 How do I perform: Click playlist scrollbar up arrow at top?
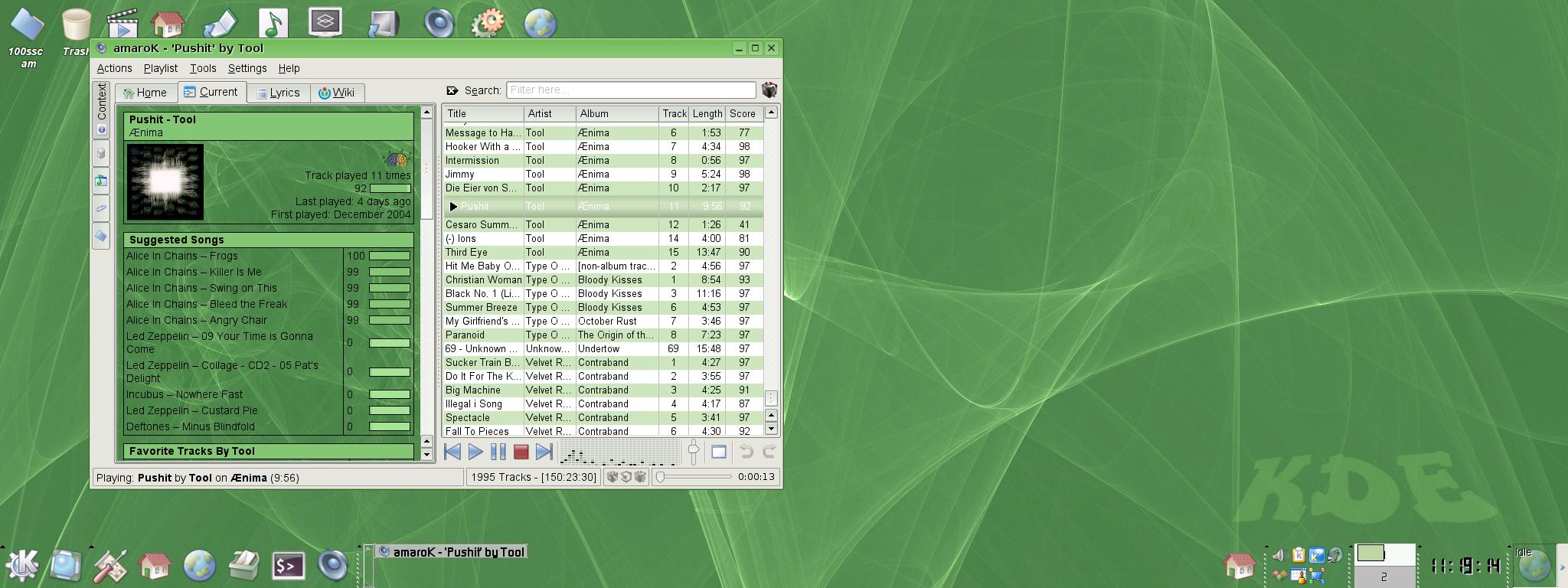point(771,113)
